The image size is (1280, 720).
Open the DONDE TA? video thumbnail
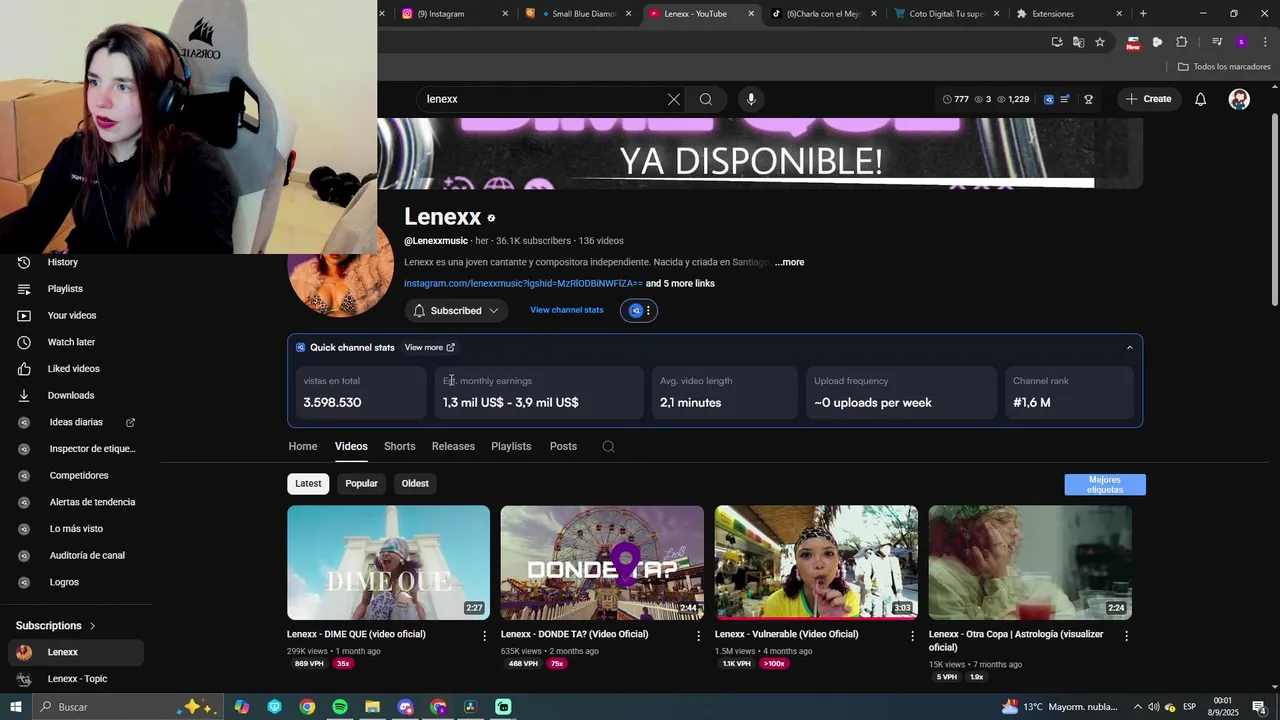click(x=602, y=563)
